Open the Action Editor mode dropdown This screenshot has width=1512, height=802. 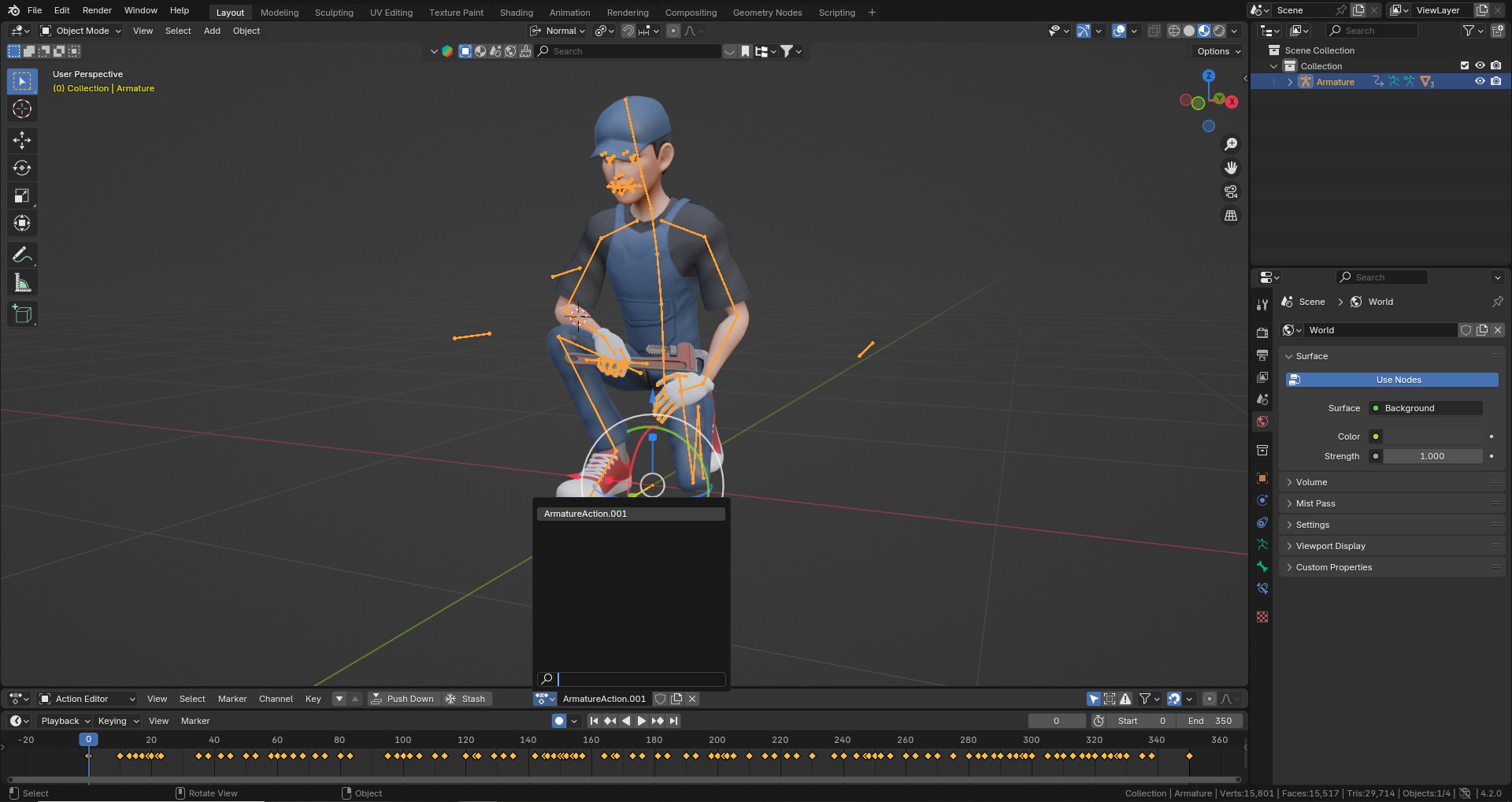[x=87, y=699]
